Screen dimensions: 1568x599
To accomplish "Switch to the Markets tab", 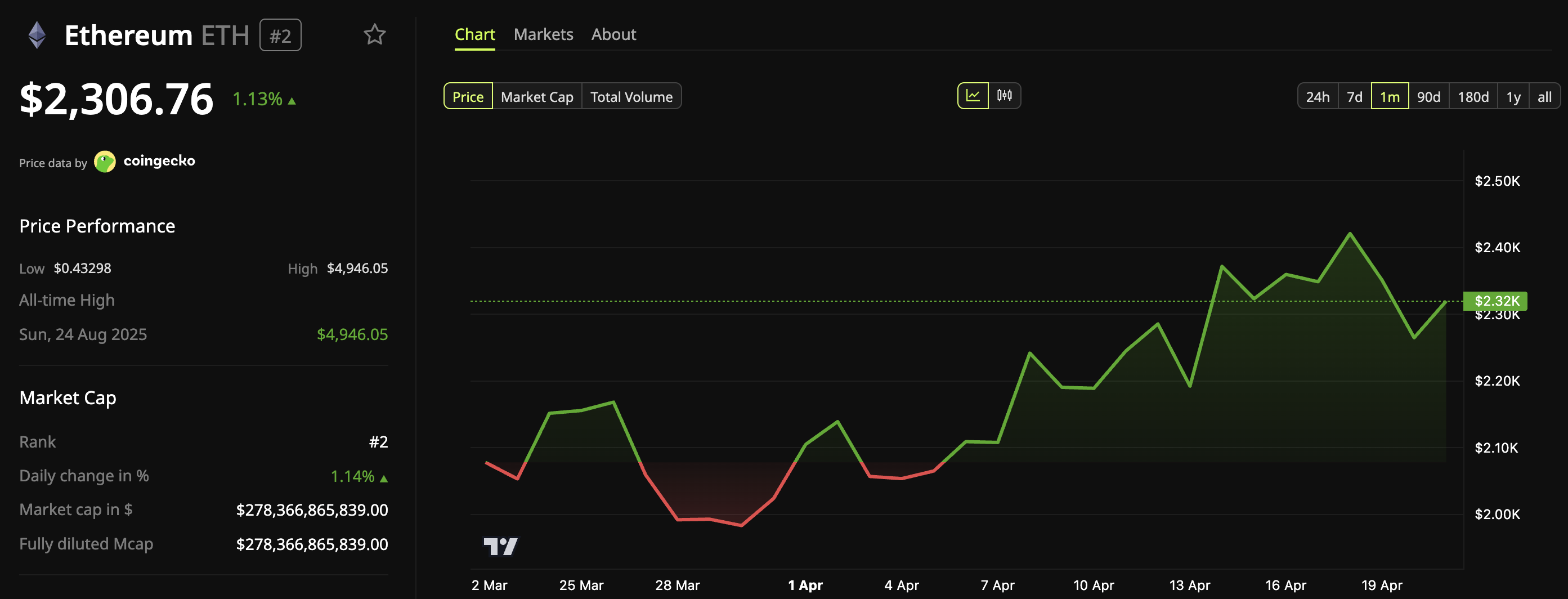I will click(x=544, y=34).
